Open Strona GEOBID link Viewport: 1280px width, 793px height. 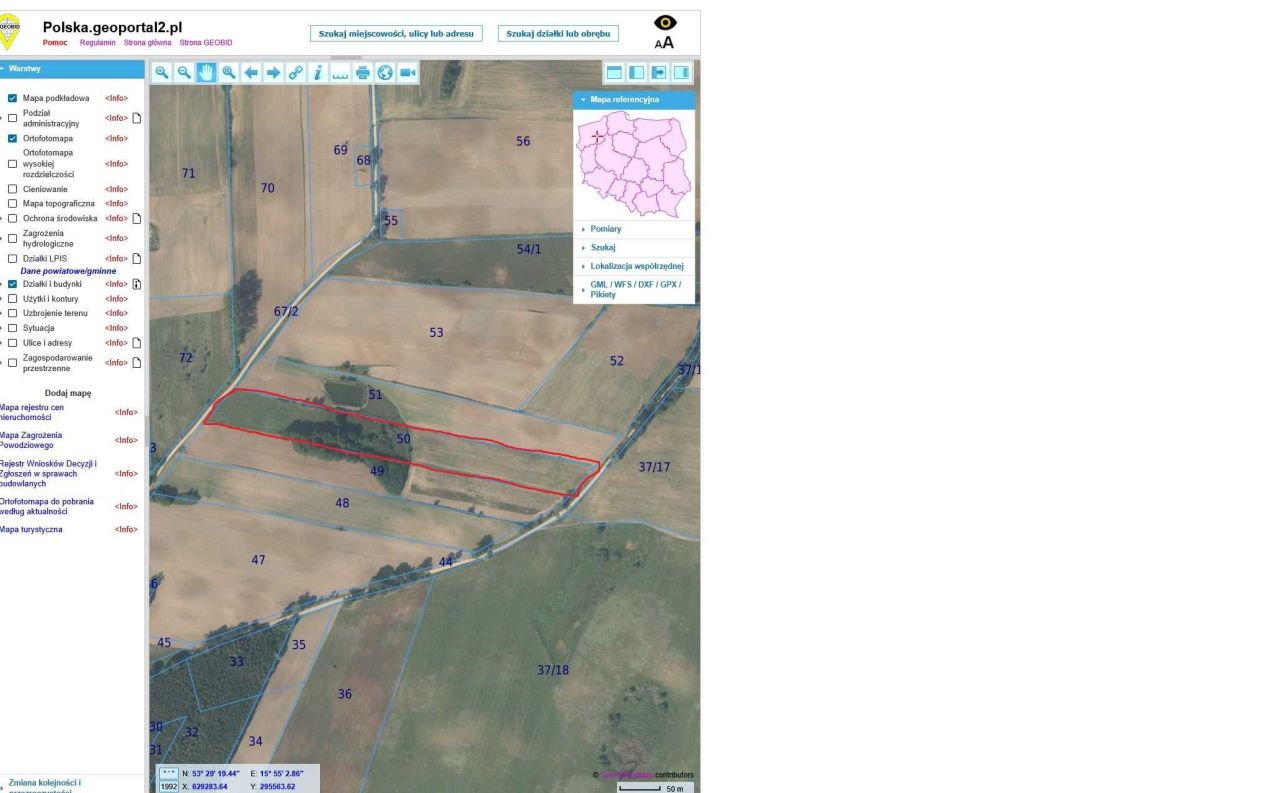click(206, 43)
